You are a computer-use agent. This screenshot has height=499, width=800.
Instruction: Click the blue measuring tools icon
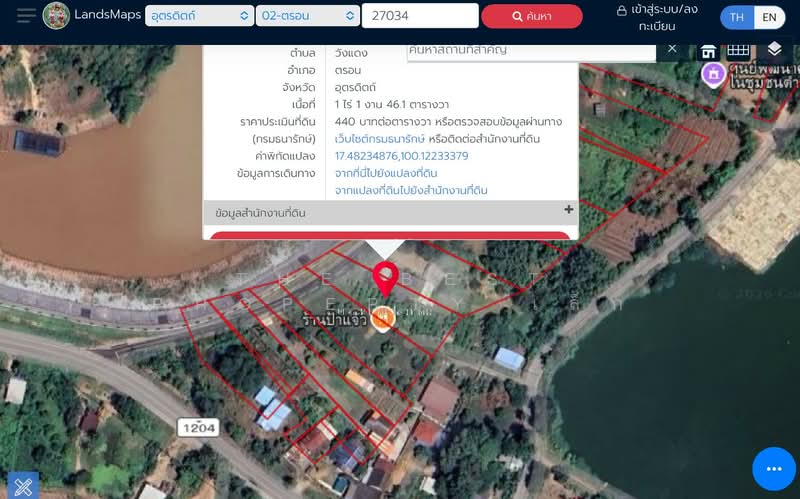coord(23,485)
